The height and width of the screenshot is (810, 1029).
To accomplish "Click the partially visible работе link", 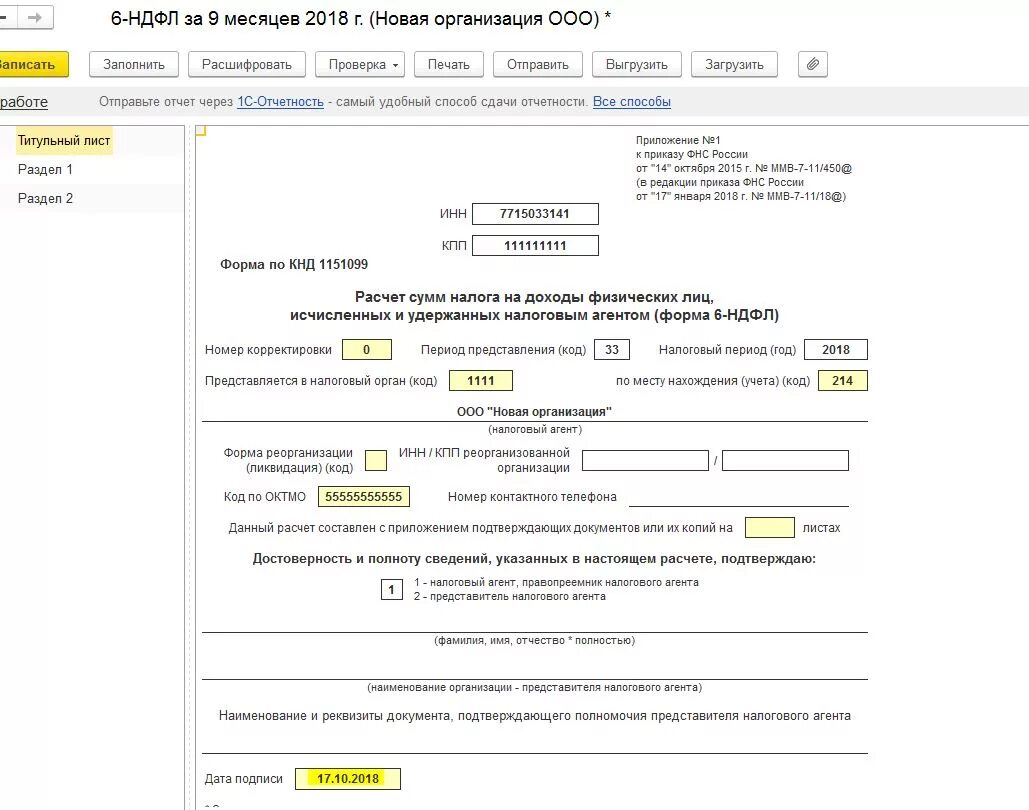I will tap(24, 102).
